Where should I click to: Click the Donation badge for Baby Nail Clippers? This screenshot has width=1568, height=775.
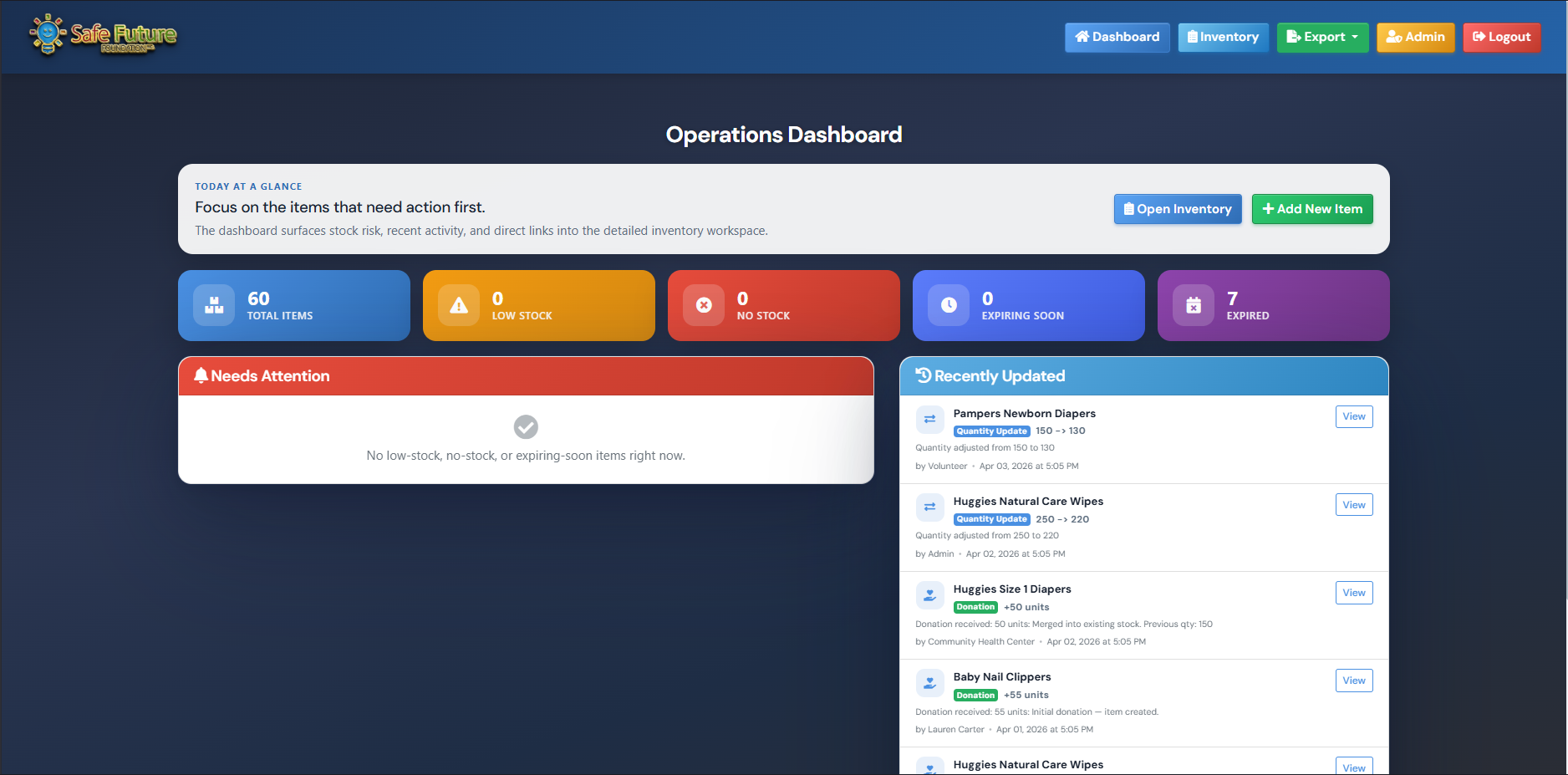(x=975, y=695)
